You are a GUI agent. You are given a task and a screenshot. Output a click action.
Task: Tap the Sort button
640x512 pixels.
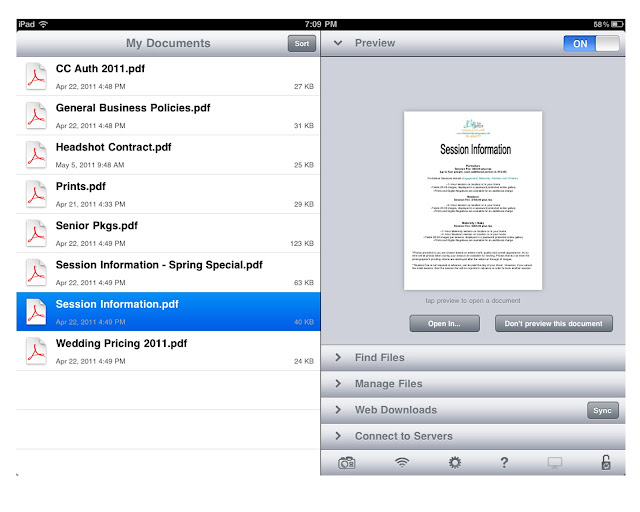point(302,44)
